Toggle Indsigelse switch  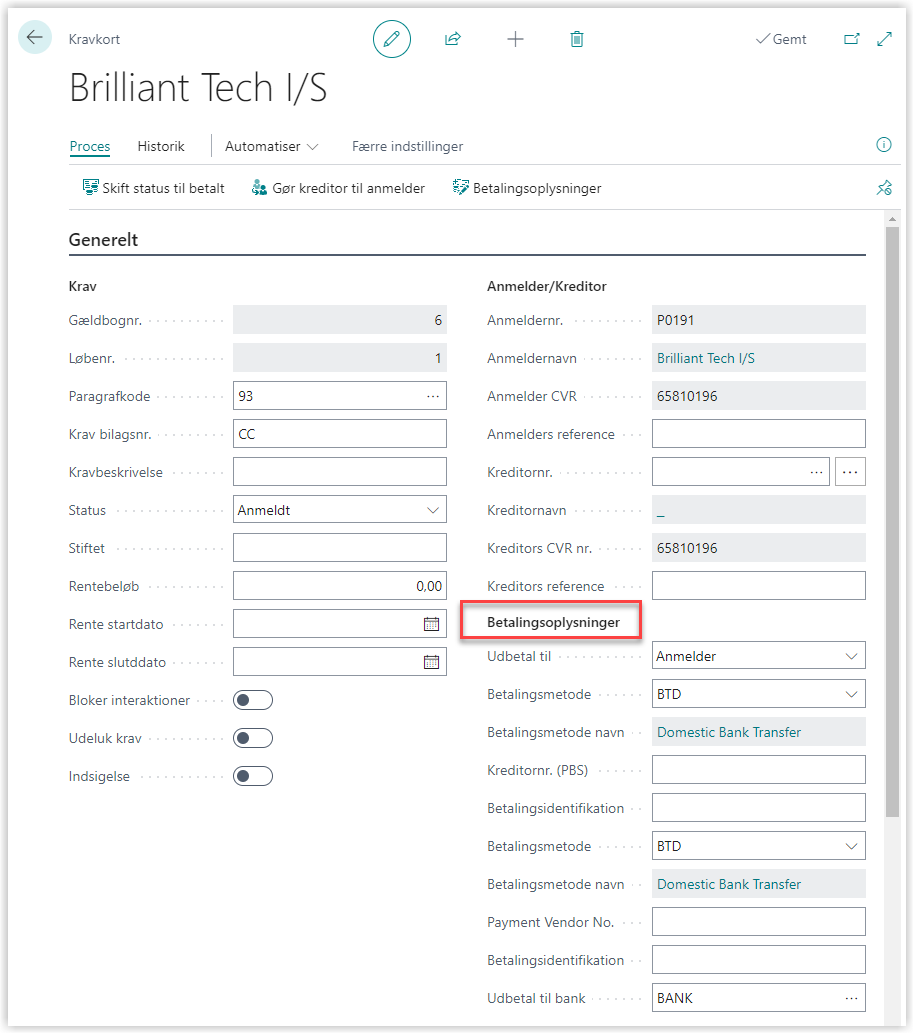(253, 776)
